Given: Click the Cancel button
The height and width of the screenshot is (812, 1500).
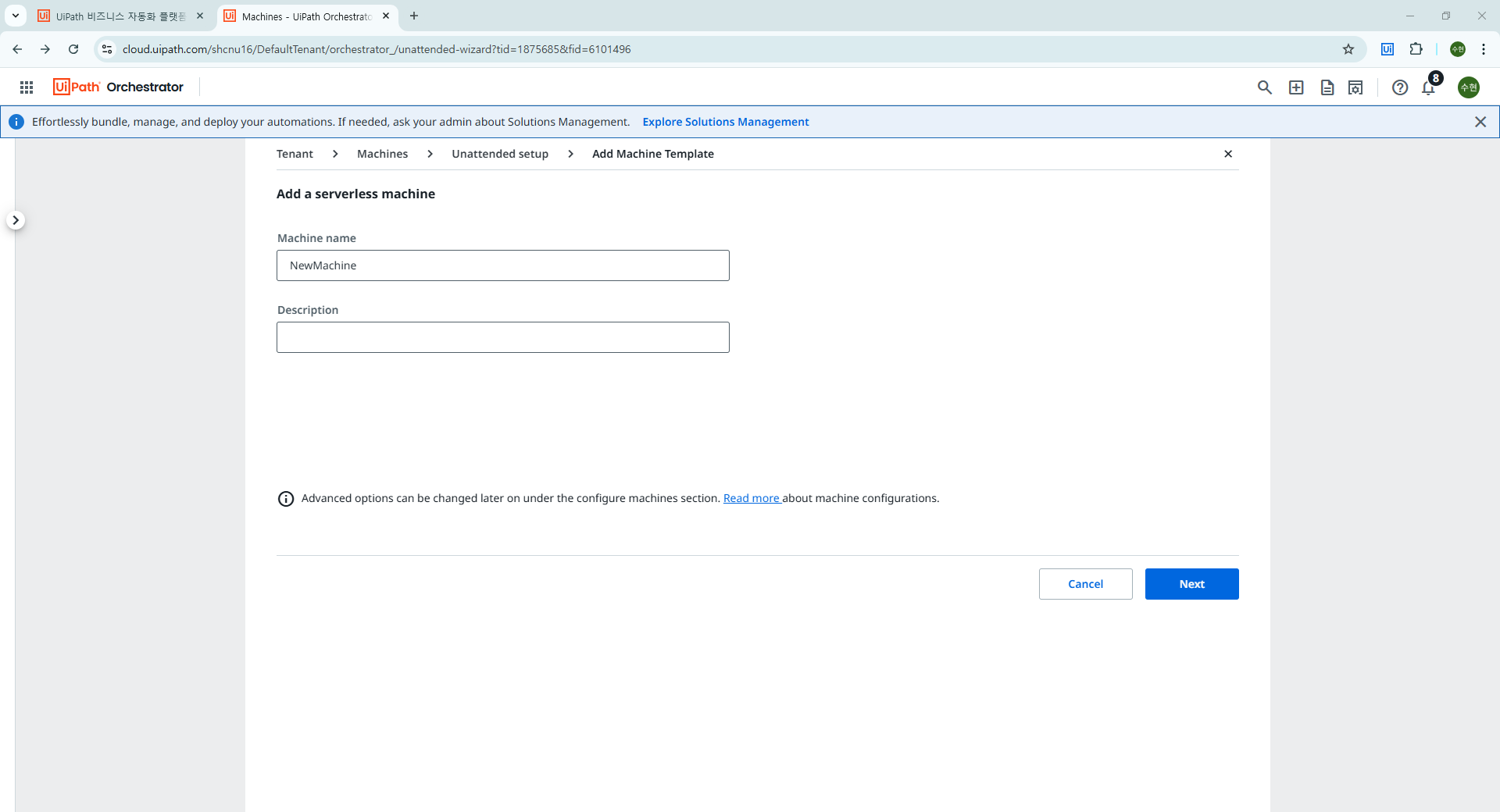Looking at the screenshot, I should point(1086,584).
